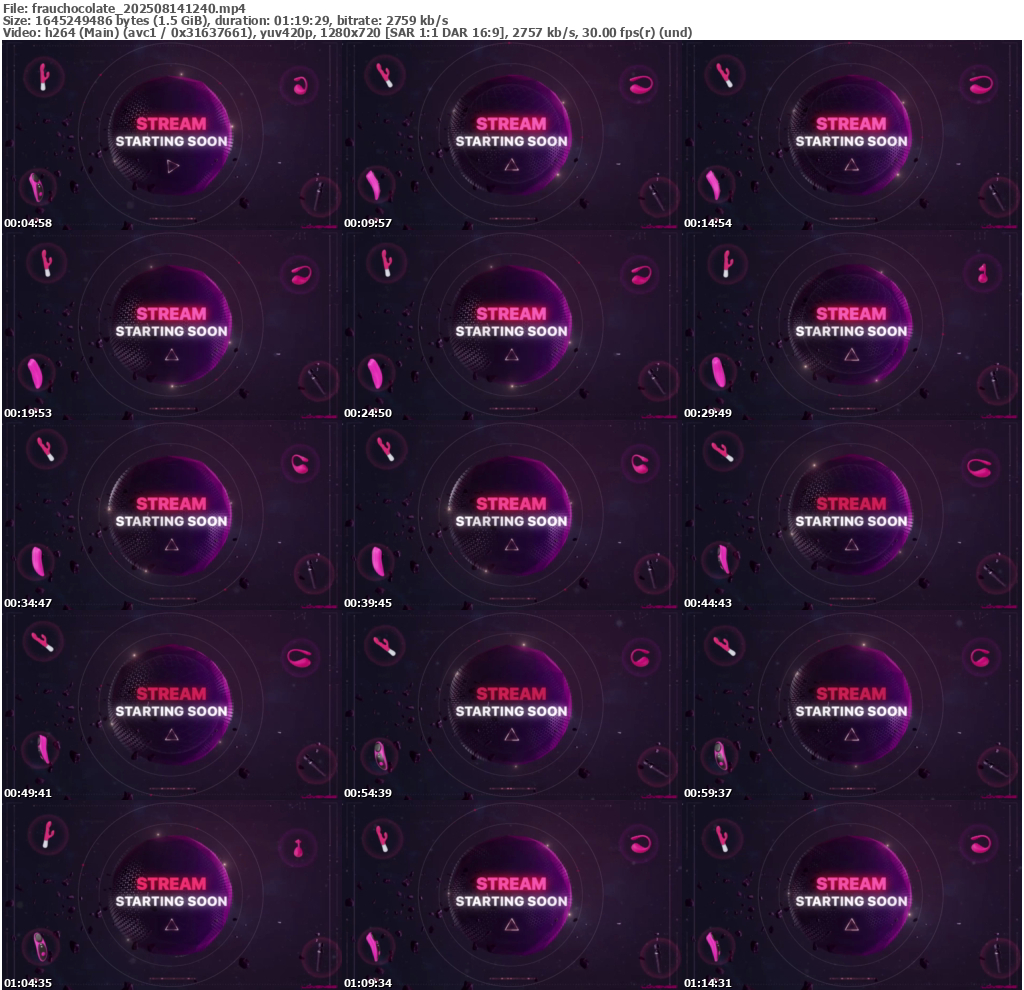Viewport: 1024px width, 990px height.
Task: Click the triangle icon in the 00:04:58 frame
Action: coord(172,166)
